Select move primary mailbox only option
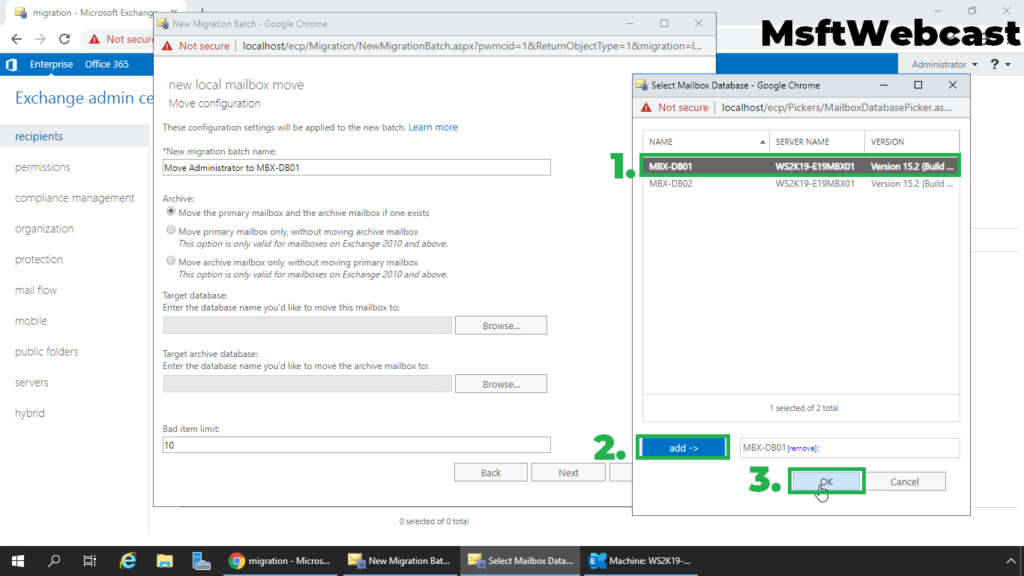This screenshot has height=576, width=1024. (170, 230)
